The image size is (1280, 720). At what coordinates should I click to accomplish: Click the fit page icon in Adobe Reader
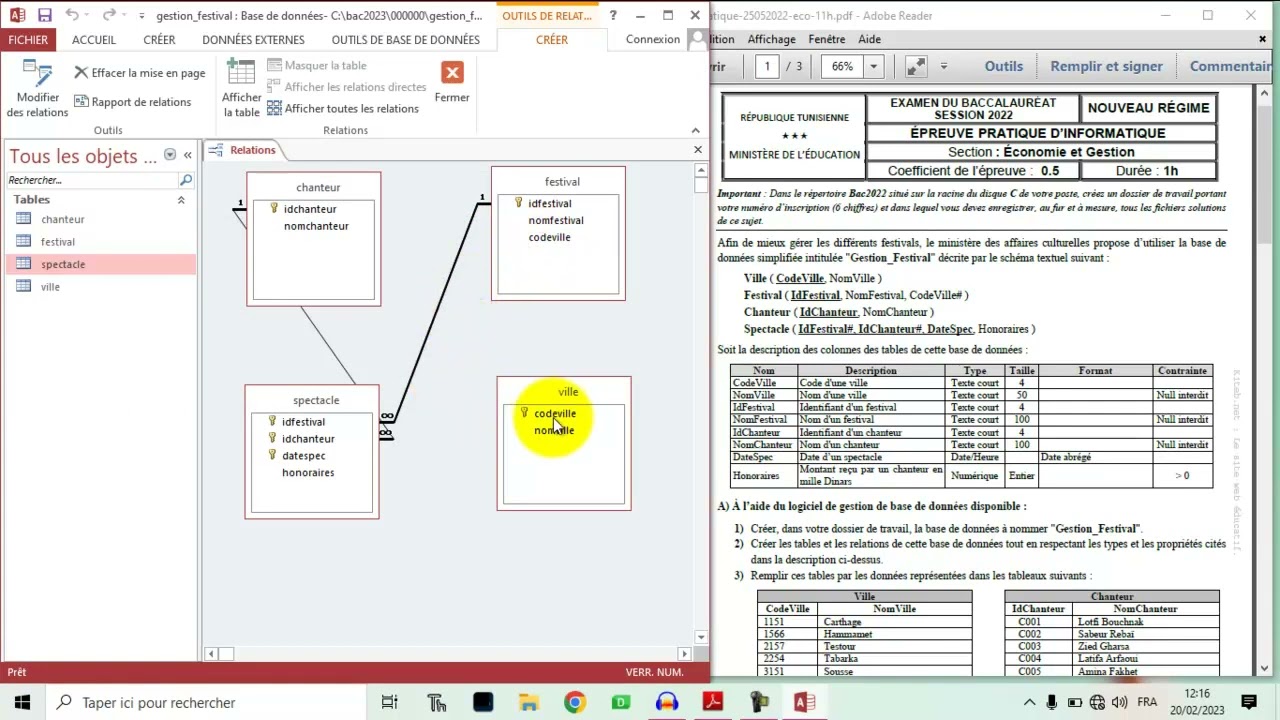916,66
